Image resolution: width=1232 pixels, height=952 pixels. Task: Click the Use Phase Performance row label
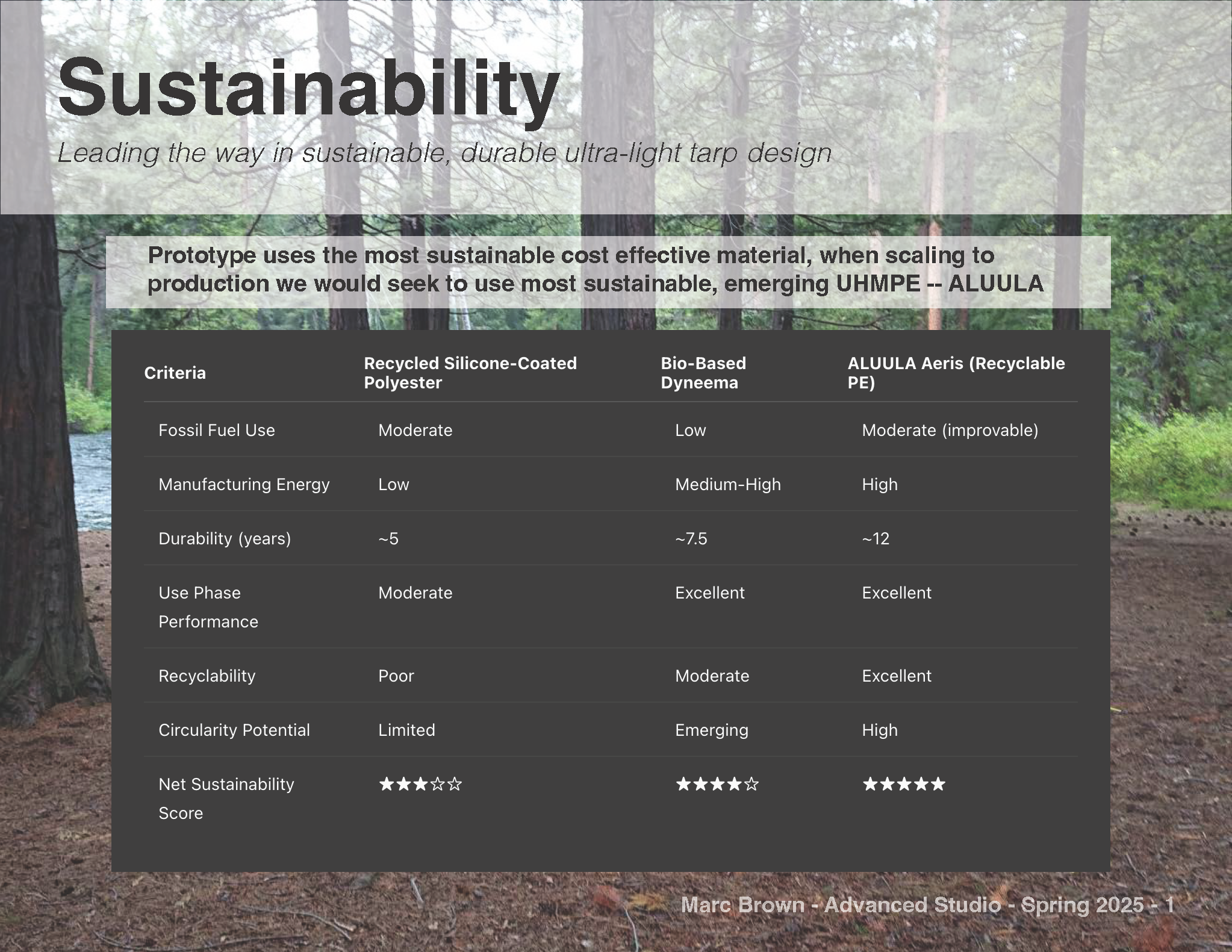tap(208, 607)
